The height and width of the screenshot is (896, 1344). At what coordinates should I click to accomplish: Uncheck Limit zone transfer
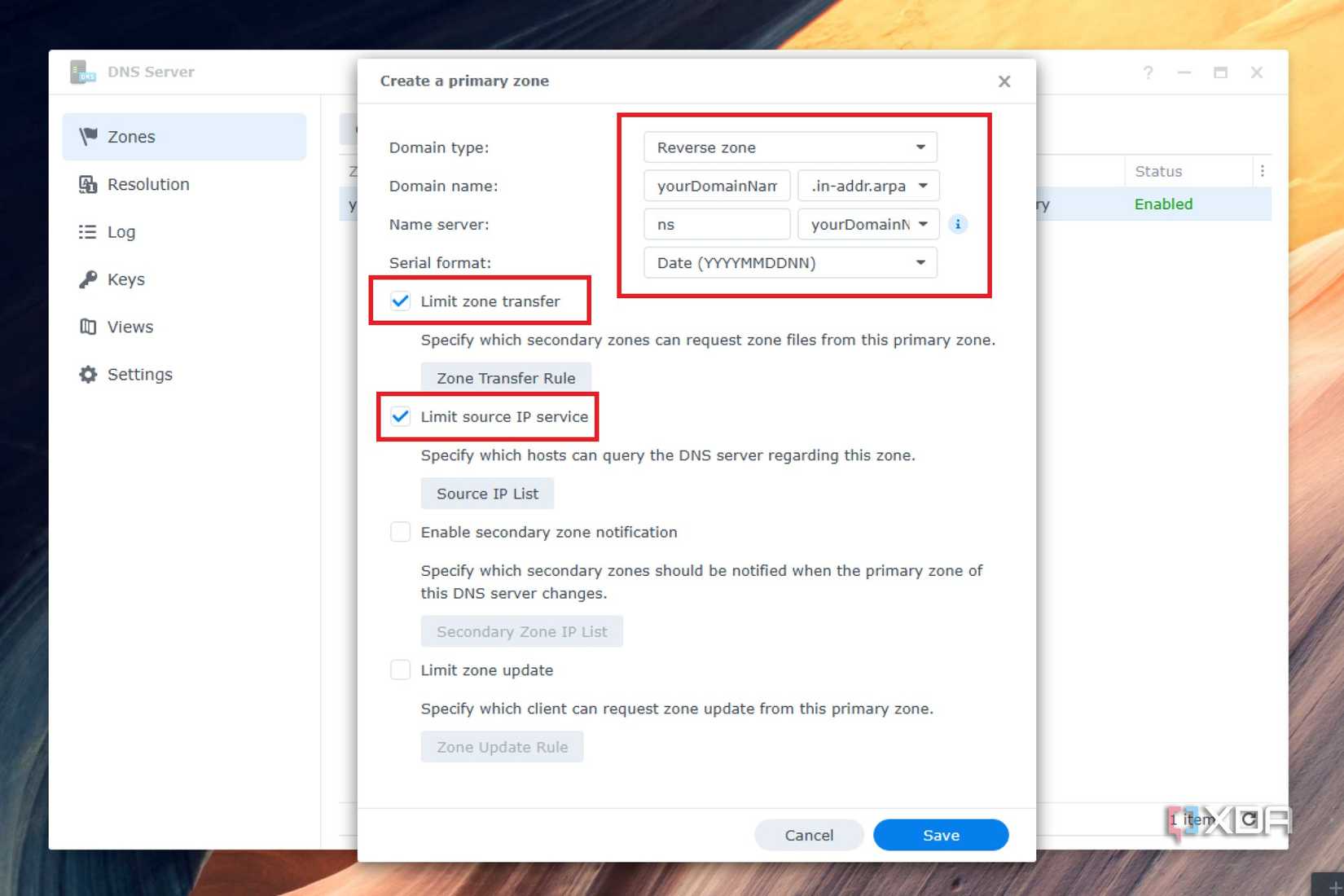point(400,301)
